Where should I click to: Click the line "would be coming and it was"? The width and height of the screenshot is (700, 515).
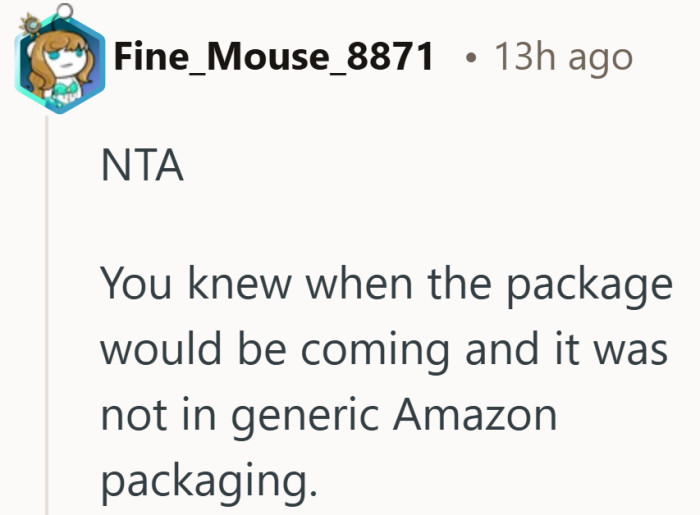(386, 349)
